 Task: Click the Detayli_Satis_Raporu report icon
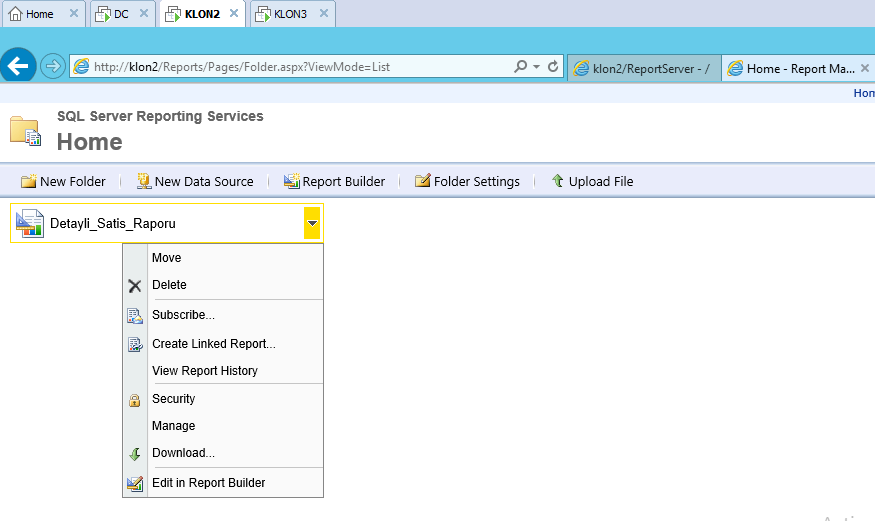click(x=29, y=224)
